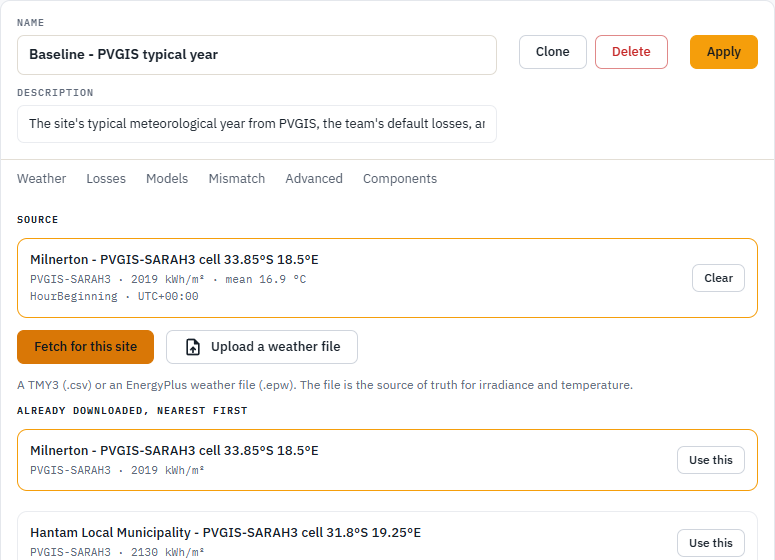Click the NAME field label
This screenshot has height=560, width=775.
pyautogui.click(x=31, y=23)
